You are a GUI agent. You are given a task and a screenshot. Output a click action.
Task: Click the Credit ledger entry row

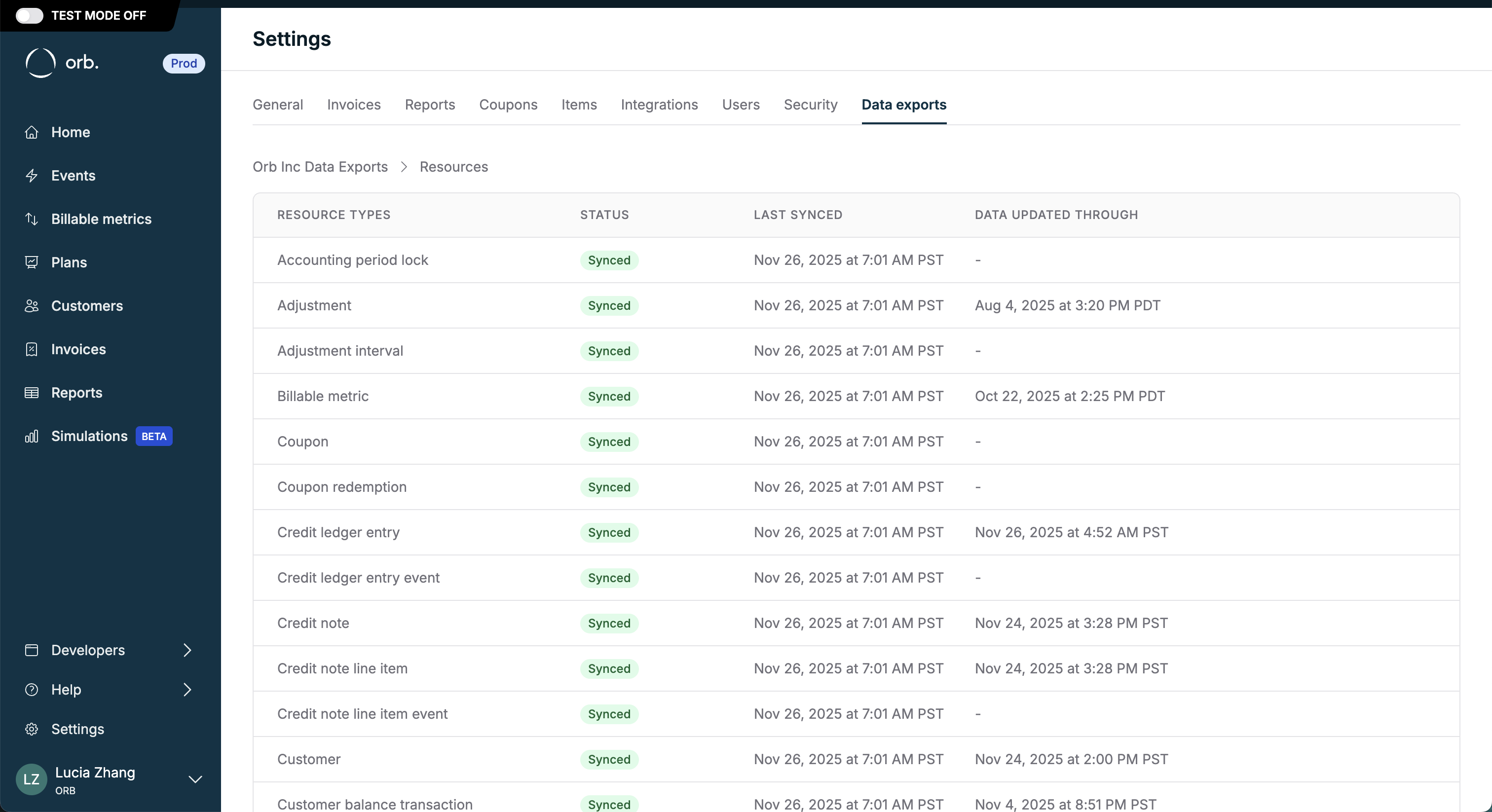(x=338, y=532)
